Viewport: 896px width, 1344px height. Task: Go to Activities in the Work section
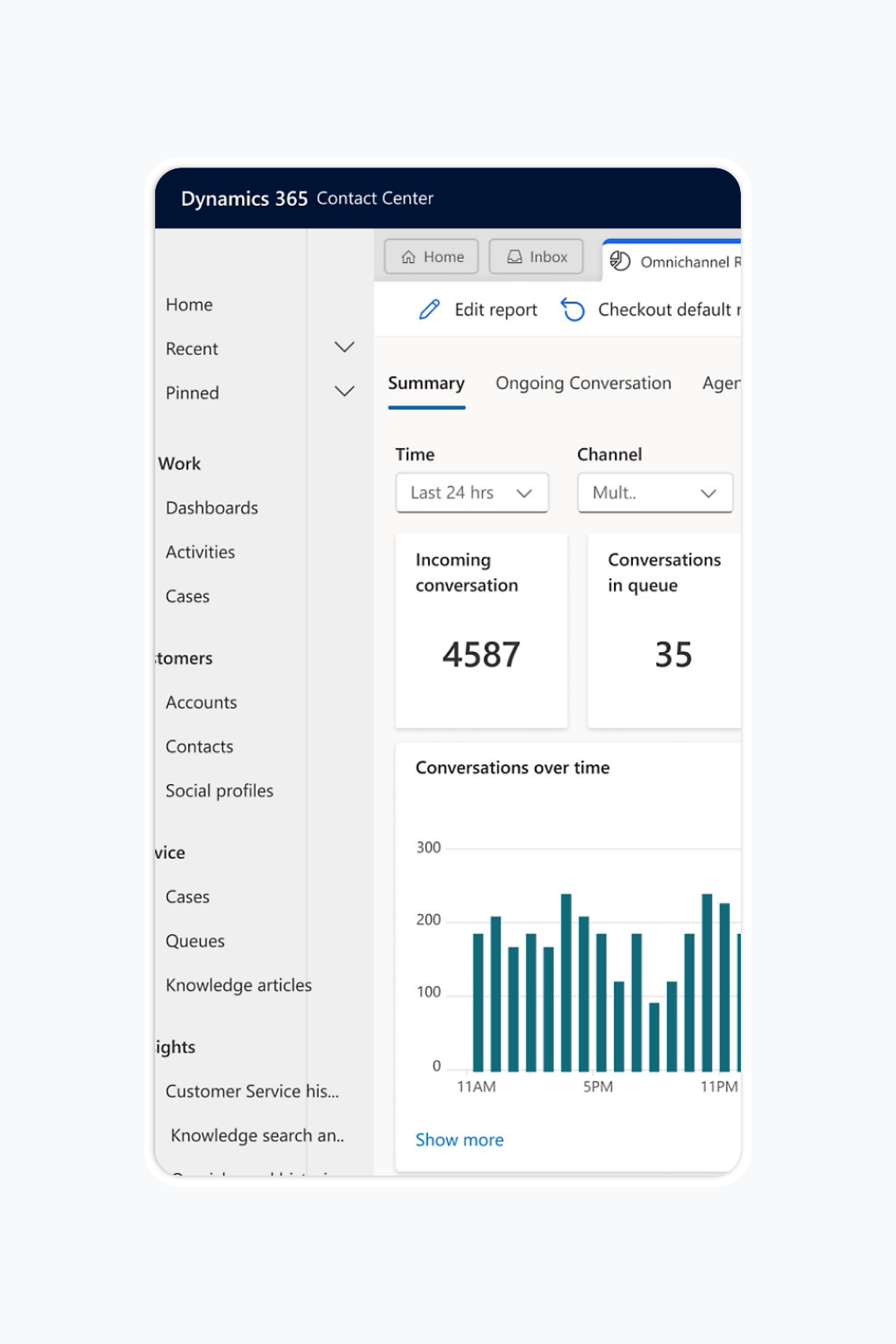point(200,552)
